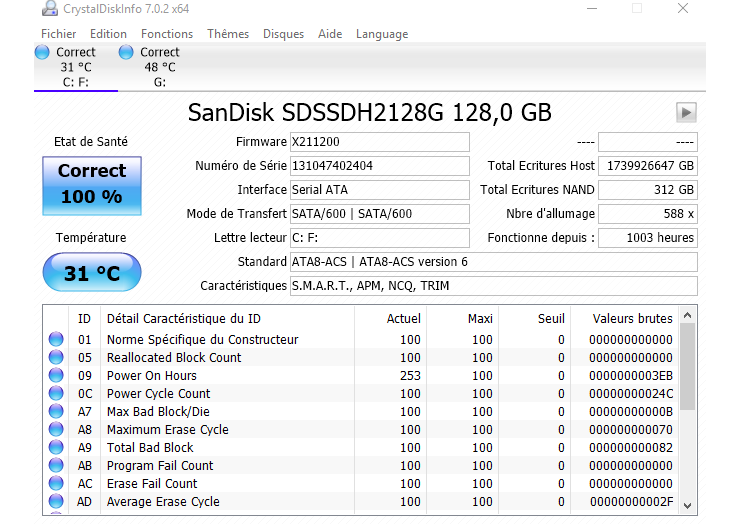
Task: Select the Average Erase Cycle row text
Action: (163, 501)
